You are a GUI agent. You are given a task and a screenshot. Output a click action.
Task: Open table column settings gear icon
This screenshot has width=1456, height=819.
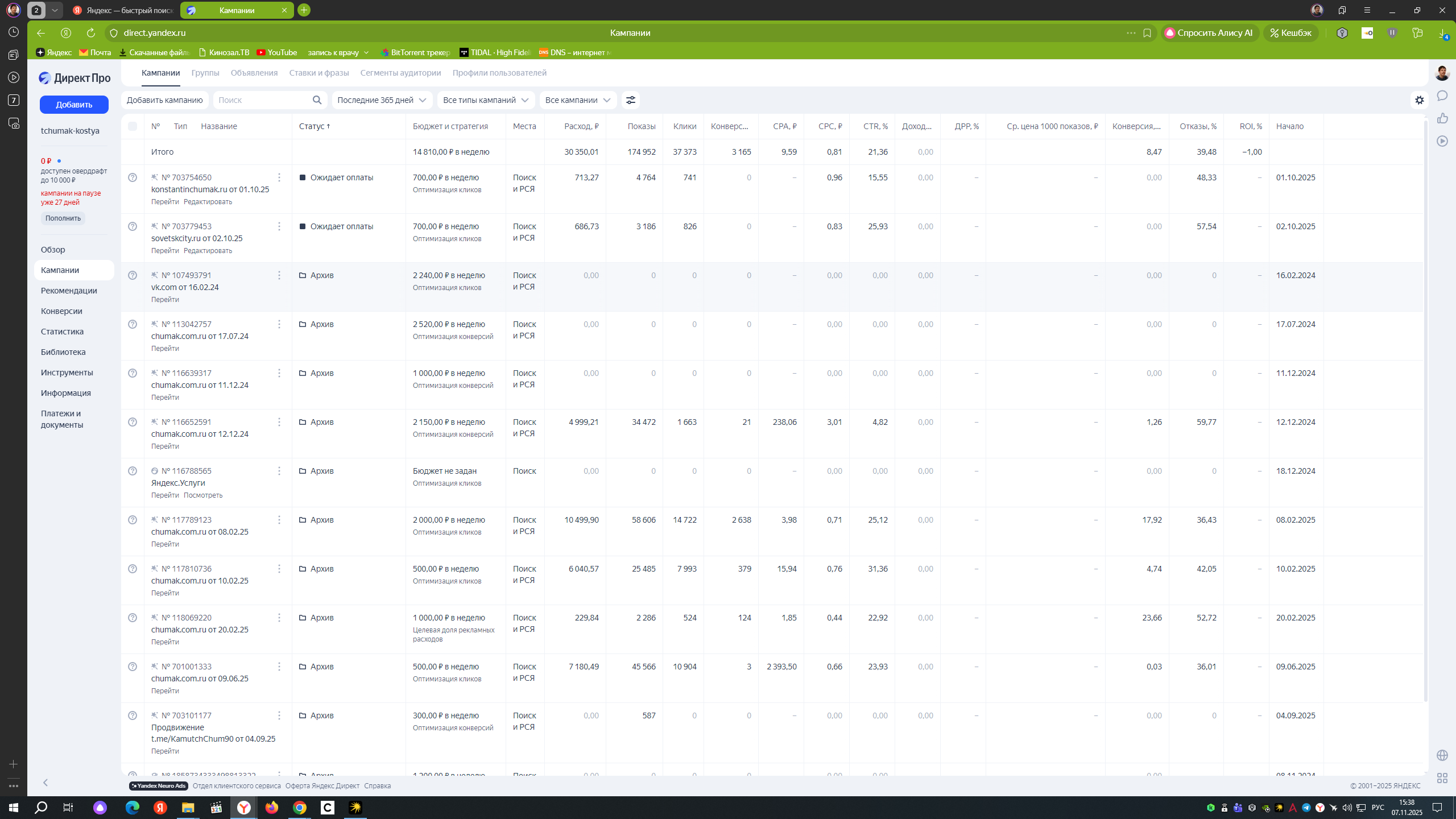coord(1420,100)
